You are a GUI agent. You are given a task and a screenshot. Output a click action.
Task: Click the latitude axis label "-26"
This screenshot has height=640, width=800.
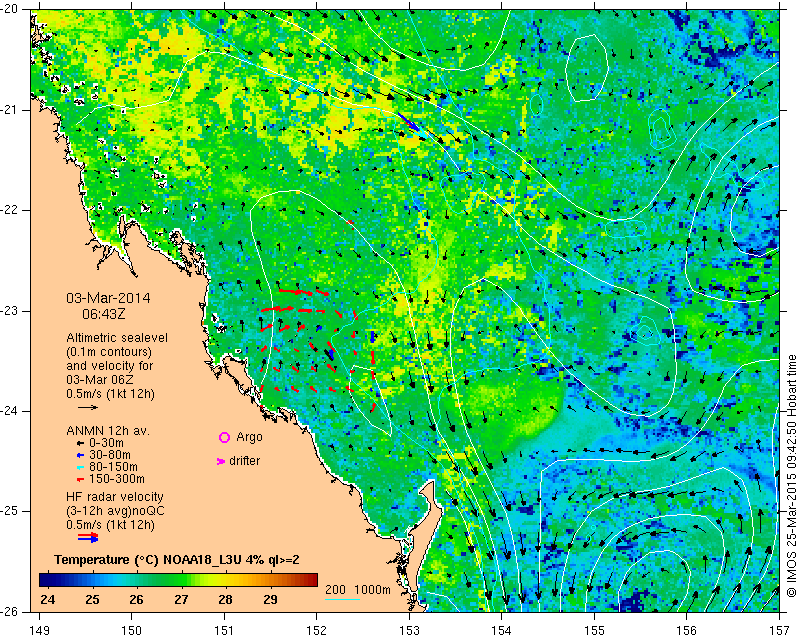tap(10, 611)
